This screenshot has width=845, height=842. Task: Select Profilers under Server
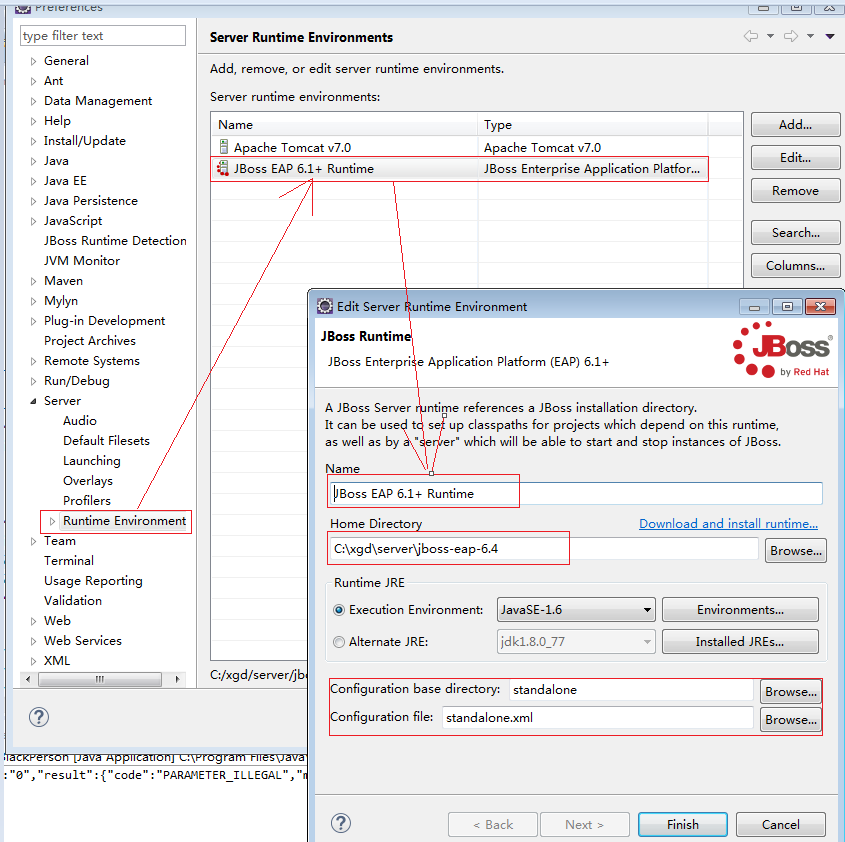click(87, 500)
